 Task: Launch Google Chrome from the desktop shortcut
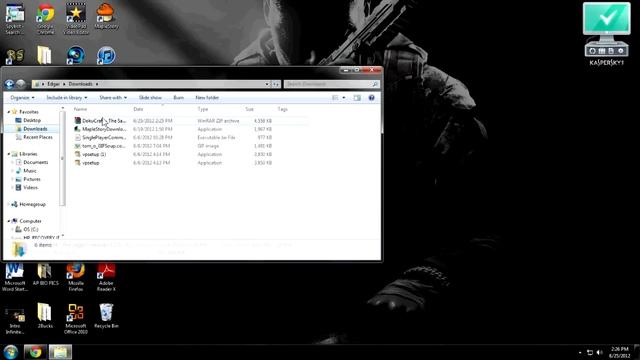(x=45, y=18)
